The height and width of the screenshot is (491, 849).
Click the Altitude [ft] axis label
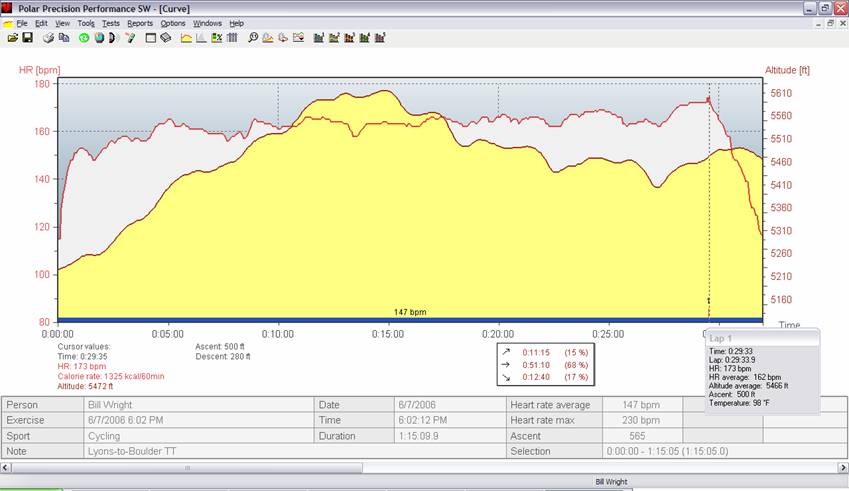click(x=787, y=70)
